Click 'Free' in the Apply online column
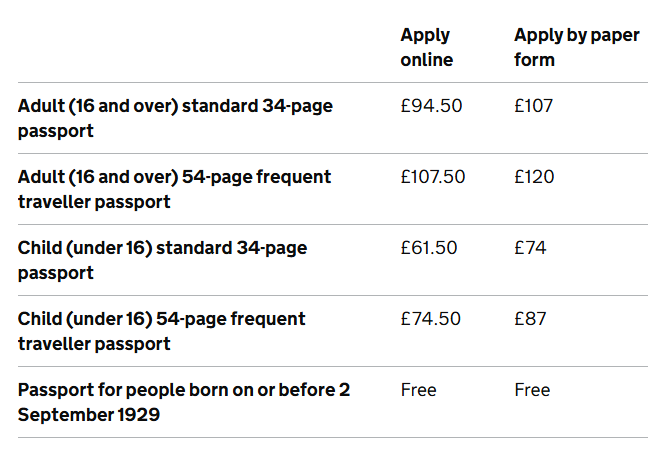The height and width of the screenshot is (453, 659). [419, 390]
